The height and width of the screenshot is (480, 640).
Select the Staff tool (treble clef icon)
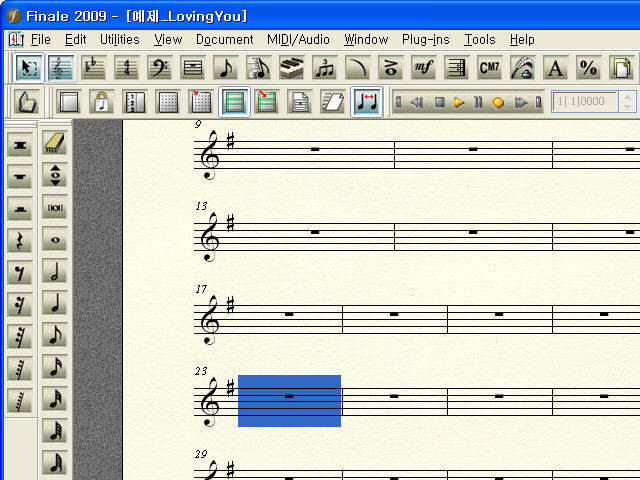61,68
